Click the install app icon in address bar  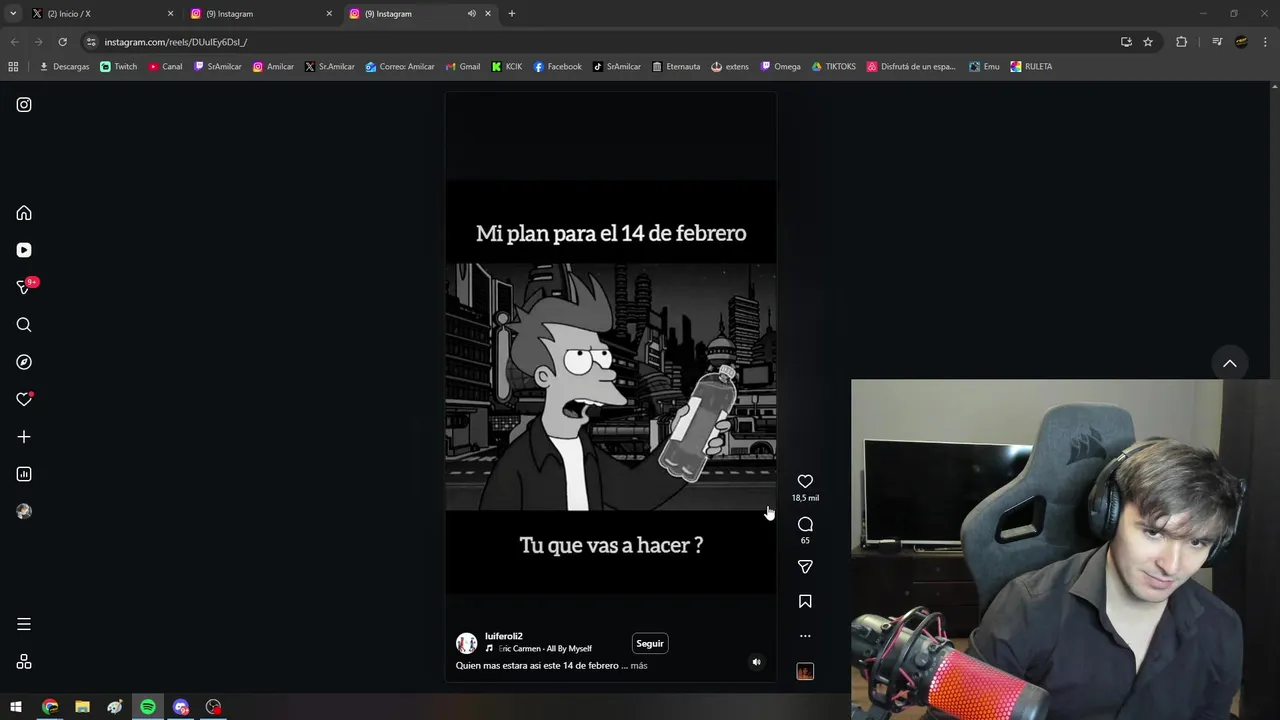1126,42
